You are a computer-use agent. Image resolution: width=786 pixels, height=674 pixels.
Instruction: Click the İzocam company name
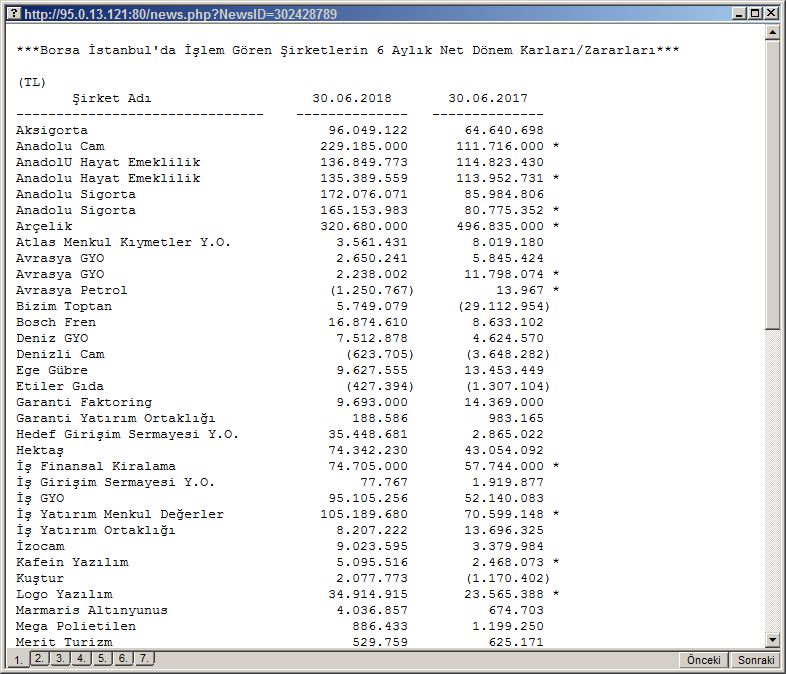[x=40, y=546]
